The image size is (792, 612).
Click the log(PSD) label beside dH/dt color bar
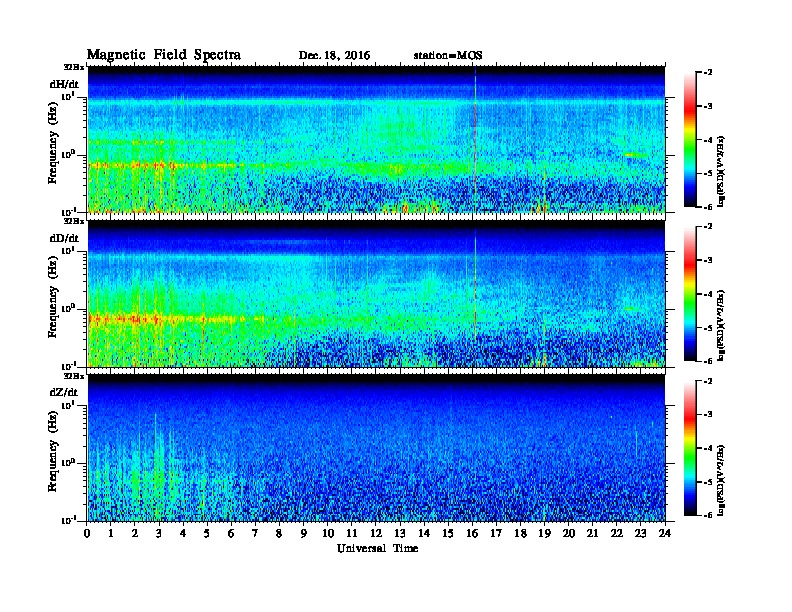(x=721, y=171)
